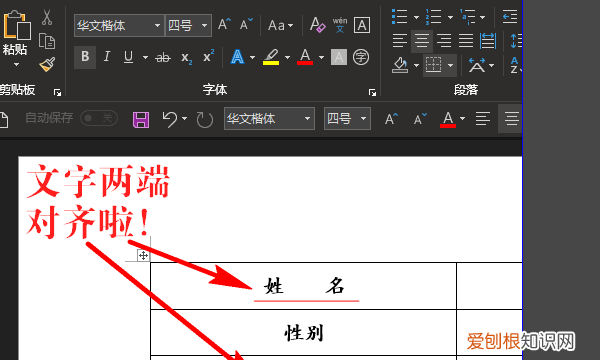Open borders dropdown arrow
This screenshot has width=600, height=360.
point(450,65)
